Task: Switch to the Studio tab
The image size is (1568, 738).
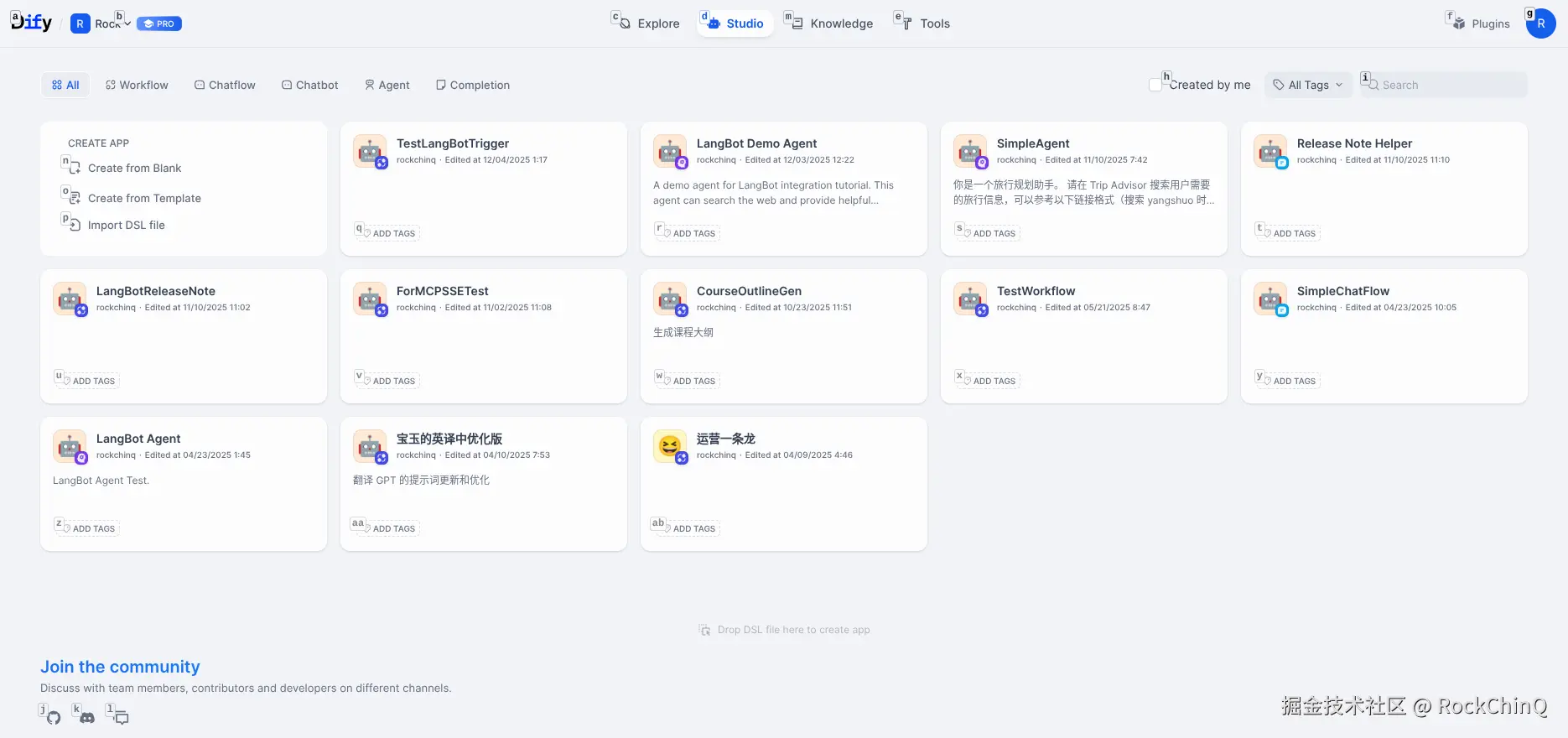Action: 735,23
